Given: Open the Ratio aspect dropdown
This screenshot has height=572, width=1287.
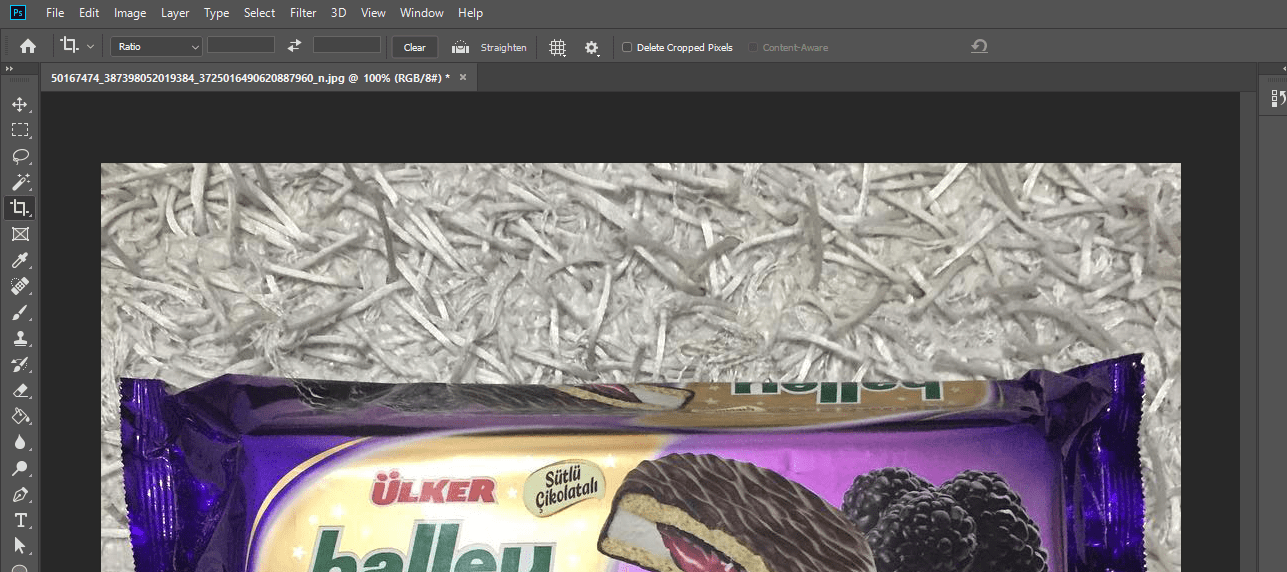Looking at the screenshot, I should [x=156, y=46].
